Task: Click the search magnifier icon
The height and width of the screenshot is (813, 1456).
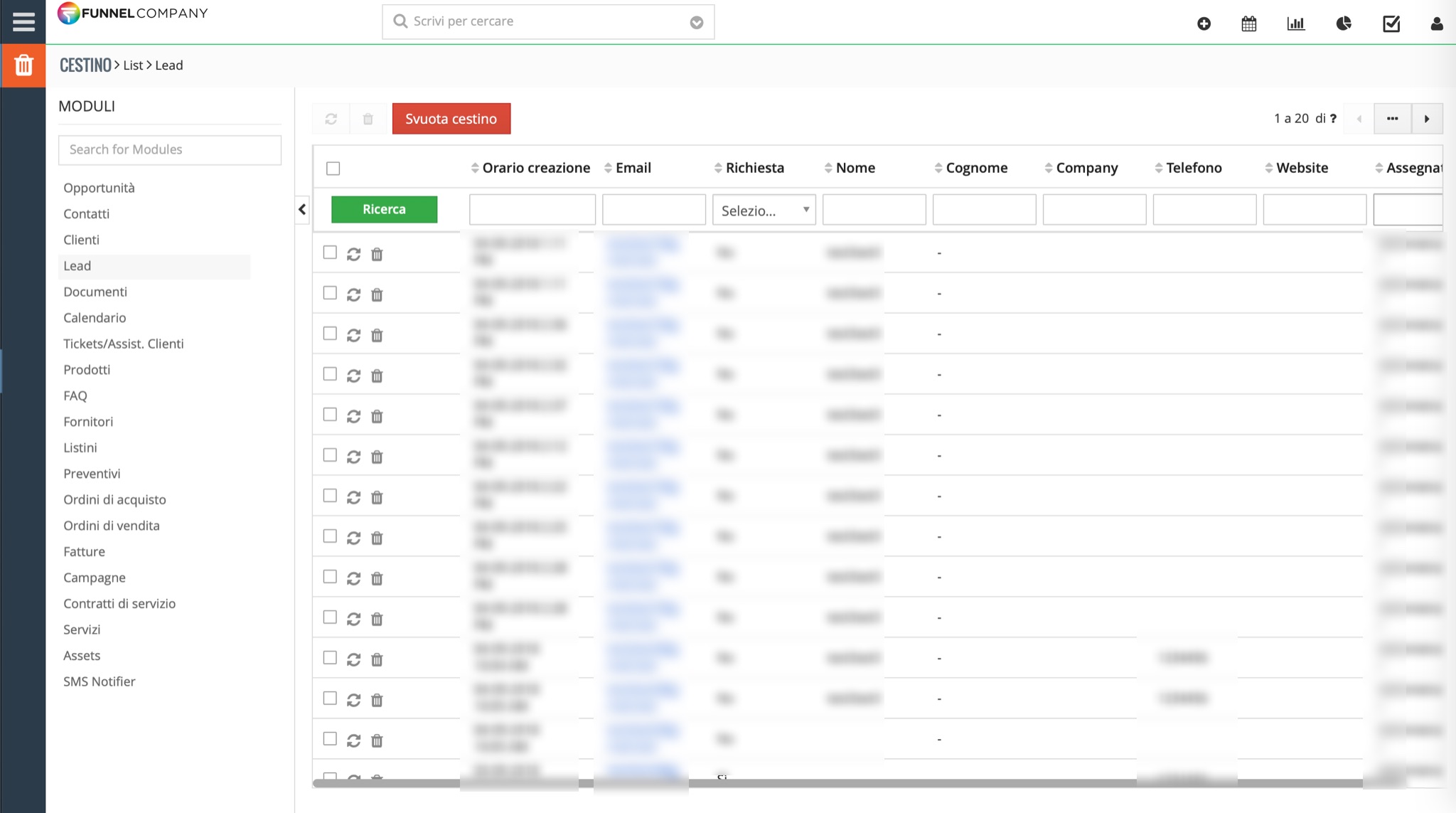Action: coord(400,21)
